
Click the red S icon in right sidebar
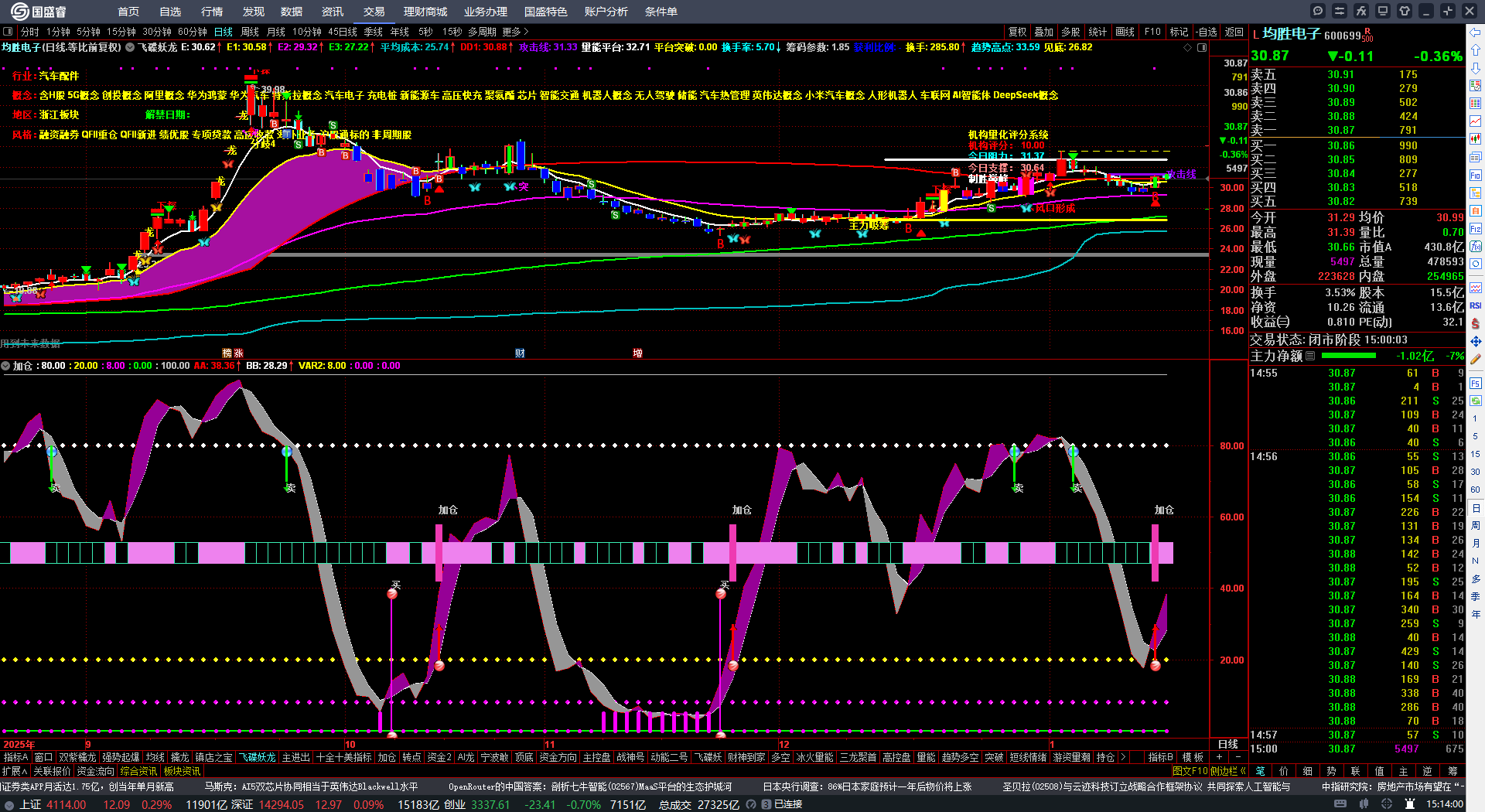coord(1476,323)
